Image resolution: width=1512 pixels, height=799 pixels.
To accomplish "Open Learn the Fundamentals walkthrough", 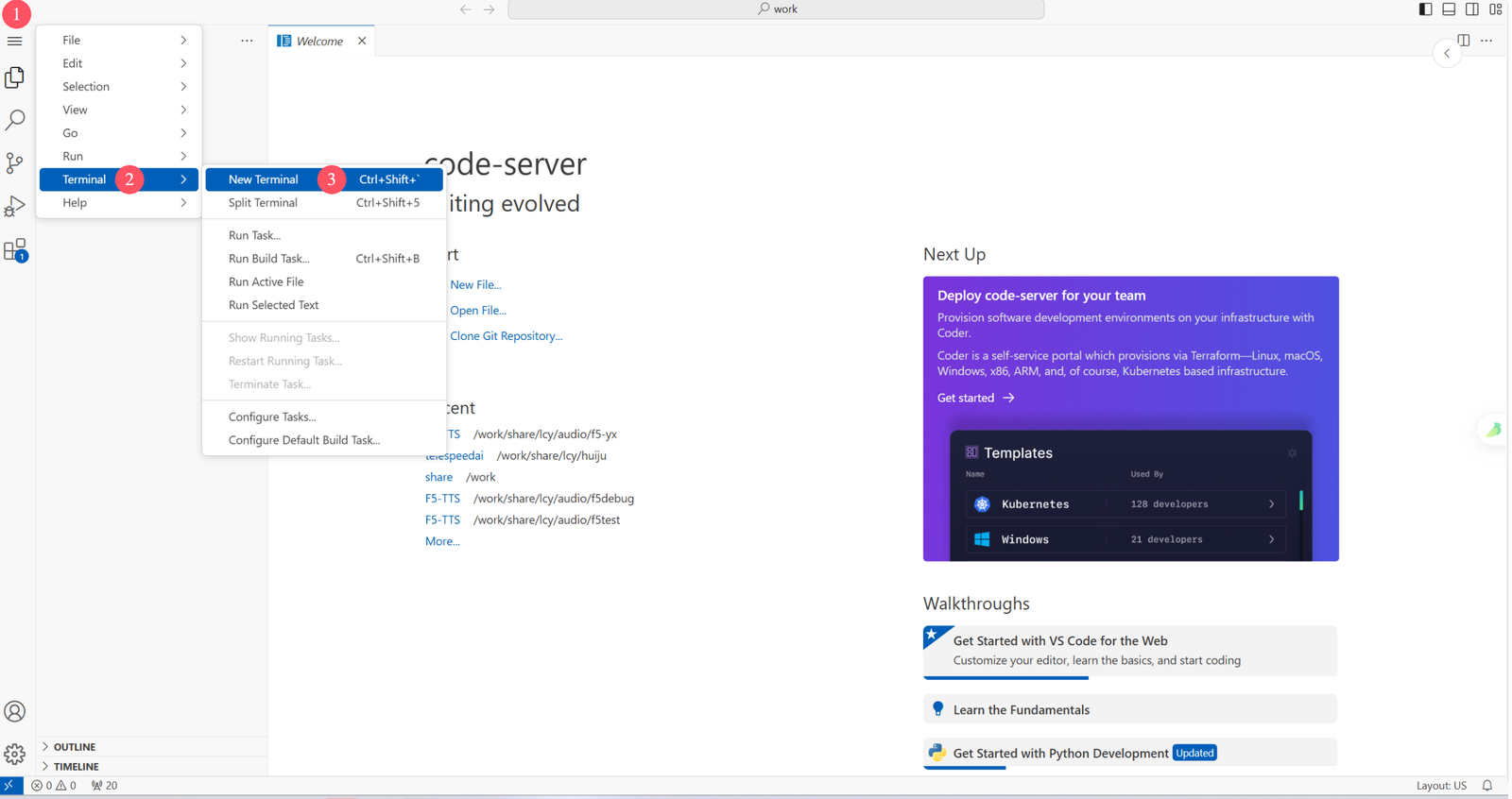I will pos(1130,709).
